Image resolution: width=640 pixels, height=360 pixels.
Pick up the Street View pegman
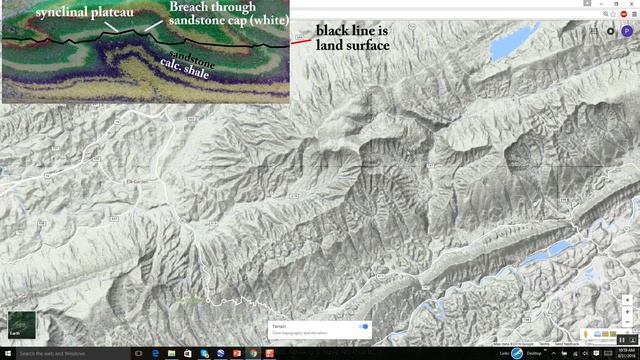[586, 334]
